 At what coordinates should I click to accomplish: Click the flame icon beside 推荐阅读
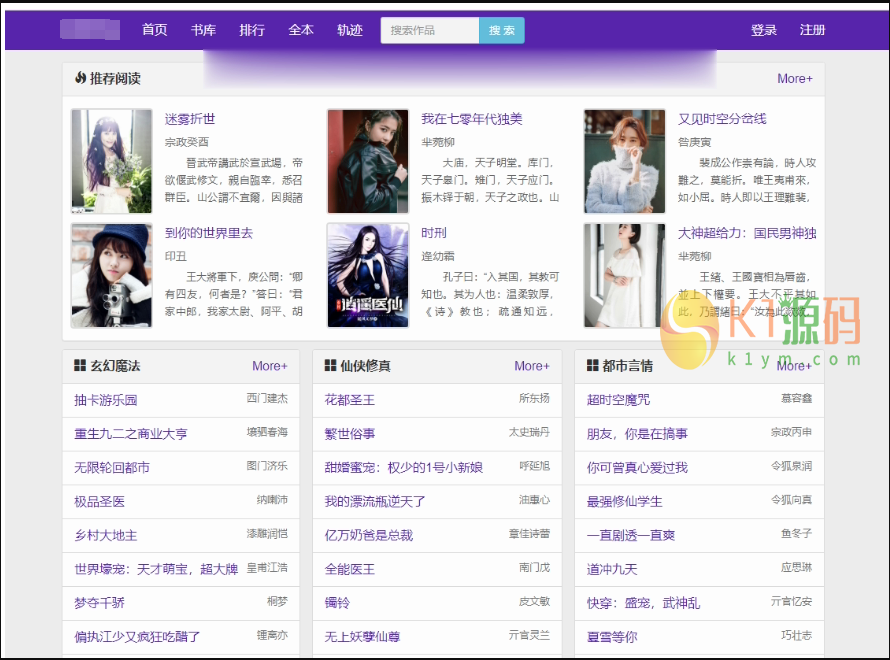coord(80,78)
